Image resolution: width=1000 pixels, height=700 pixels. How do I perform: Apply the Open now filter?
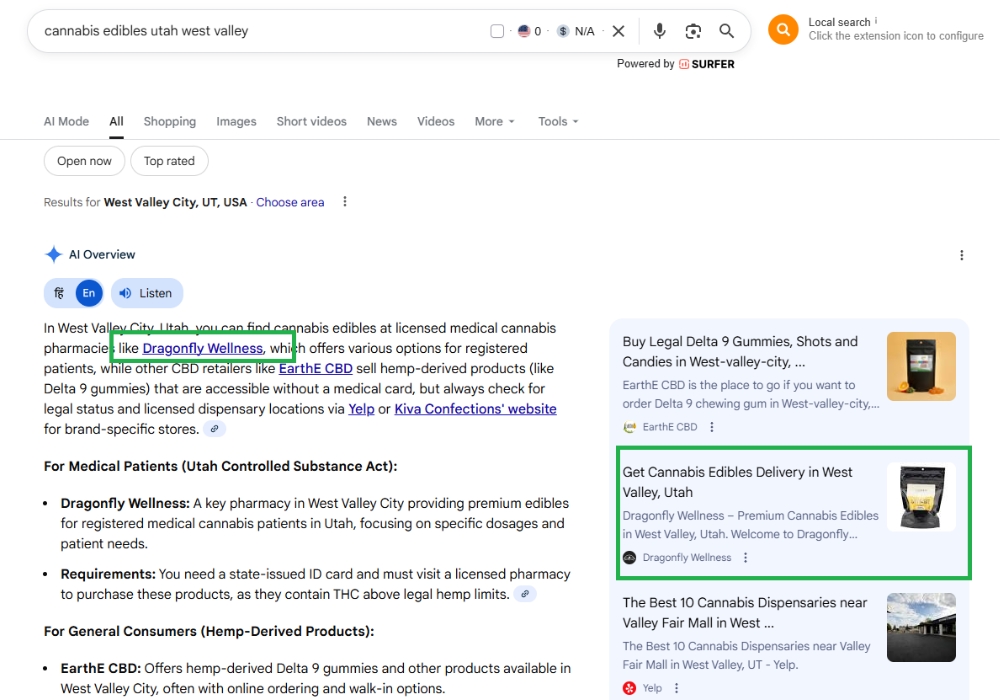click(x=84, y=161)
